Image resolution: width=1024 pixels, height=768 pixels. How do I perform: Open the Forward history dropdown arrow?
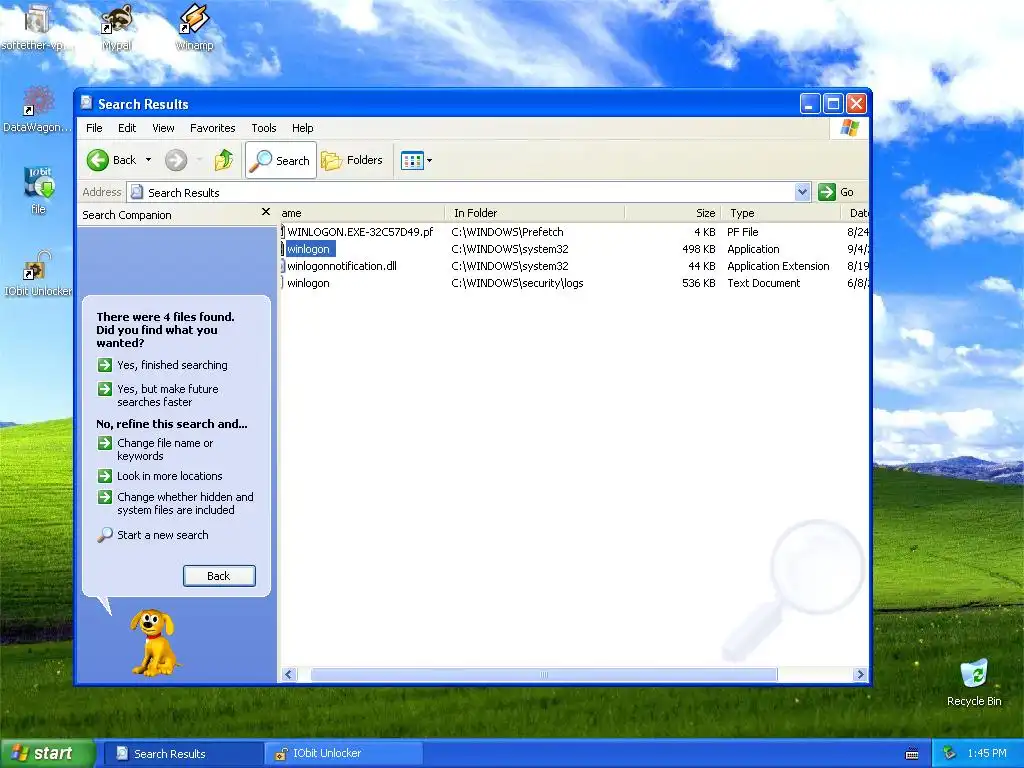[x=199, y=160]
